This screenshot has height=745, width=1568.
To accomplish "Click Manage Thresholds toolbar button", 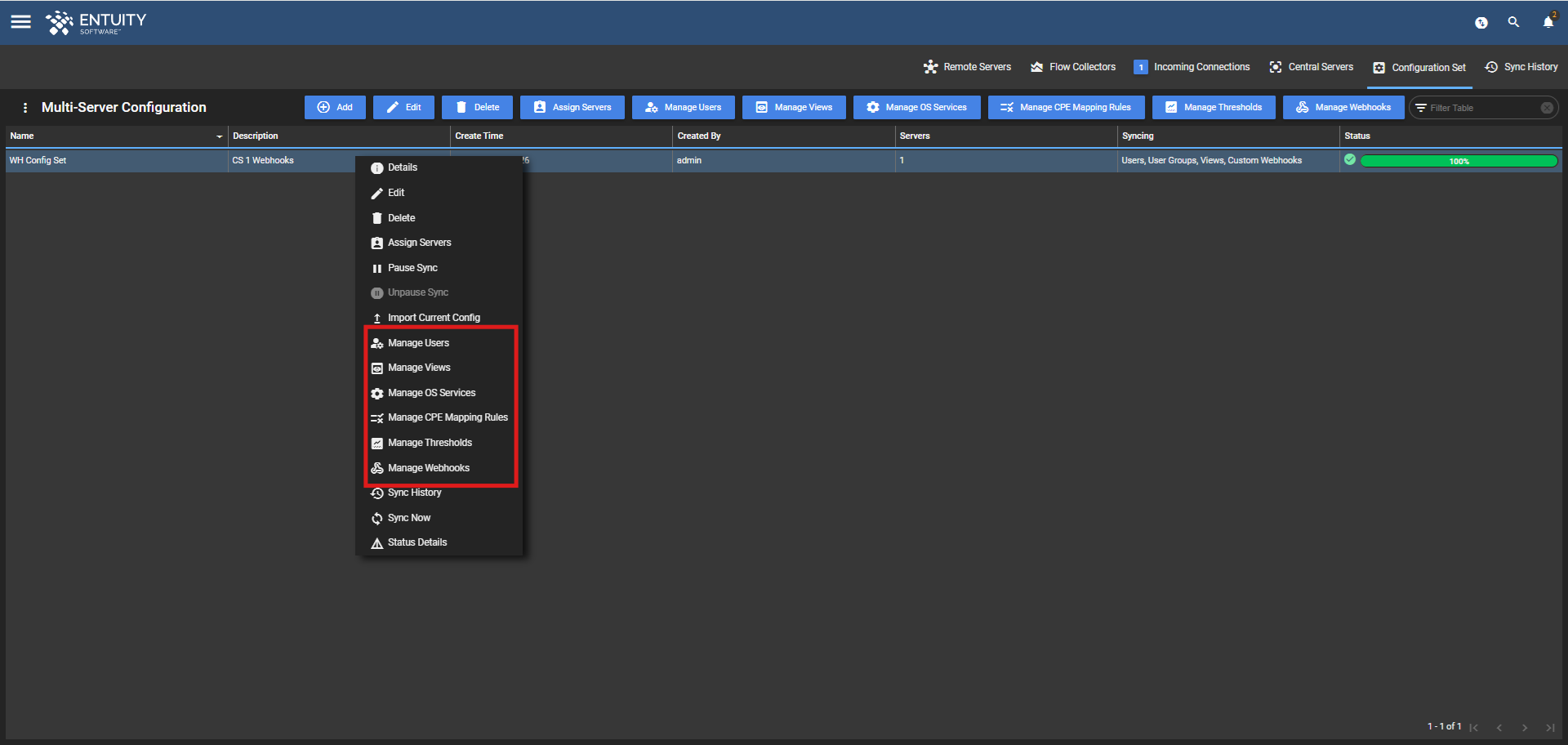I will 1214,107.
